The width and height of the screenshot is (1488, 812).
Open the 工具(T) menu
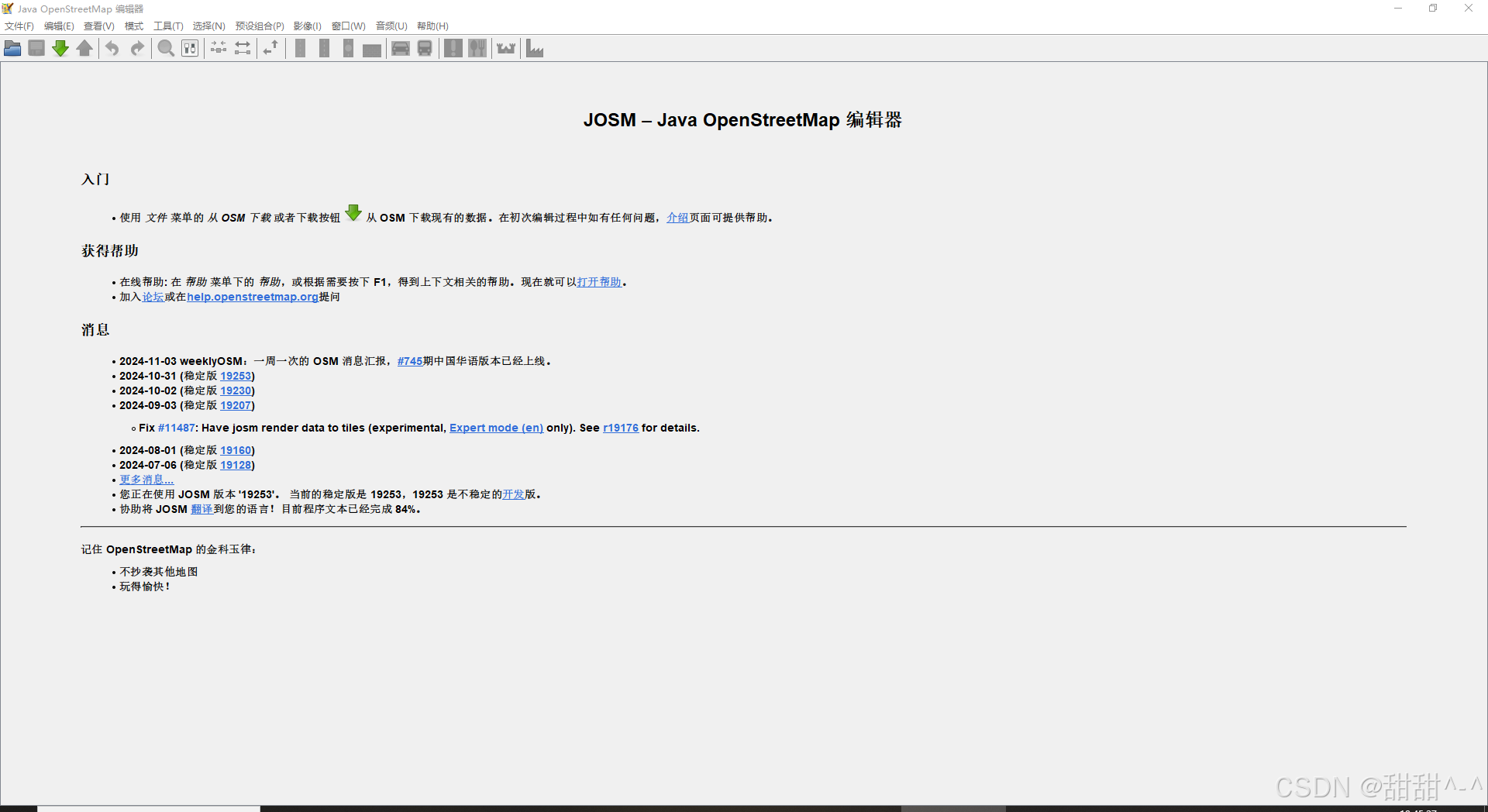click(168, 26)
